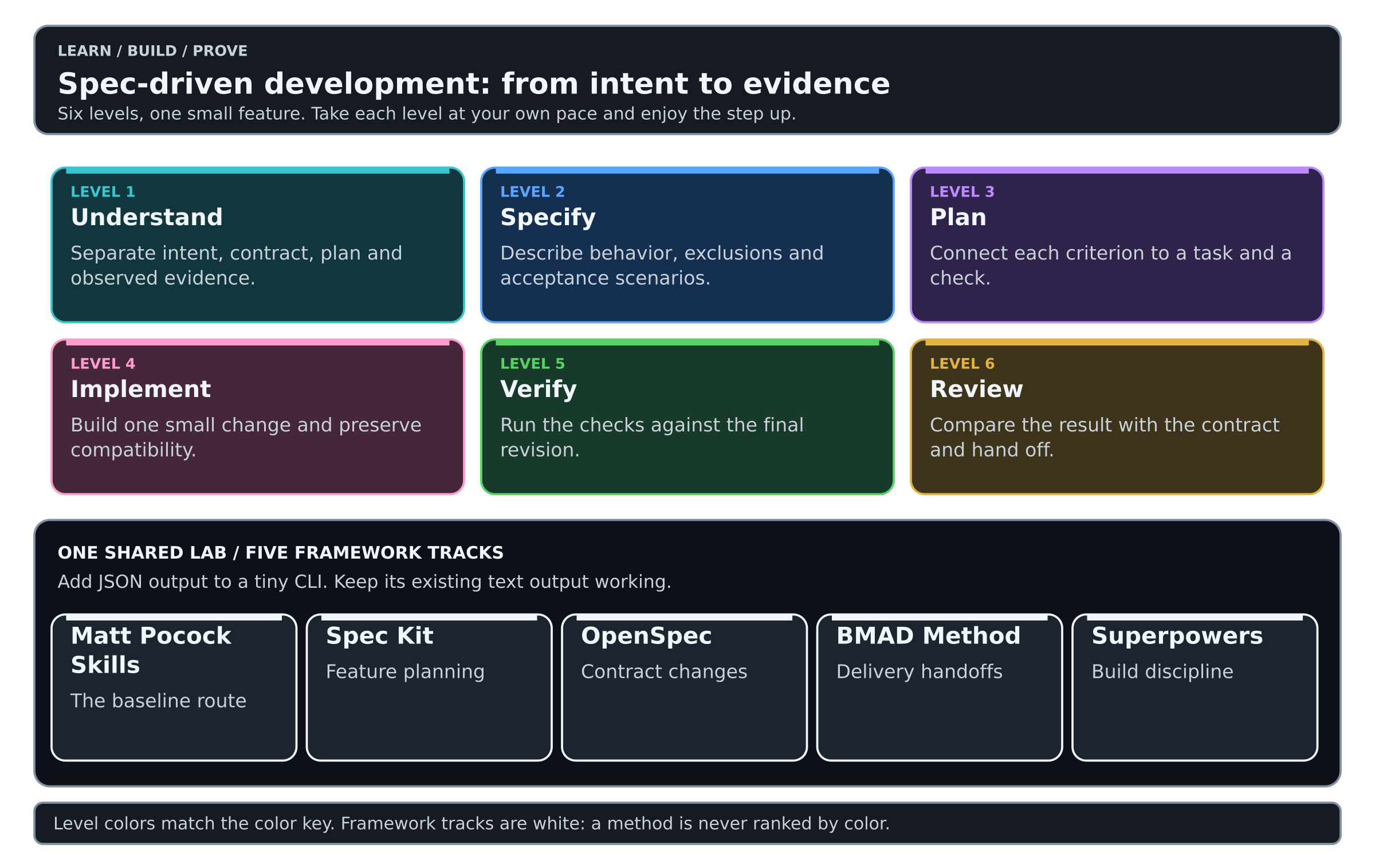Open the Level 1 Understand card
This screenshot has width=1375, height=868.
click(258, 245)
